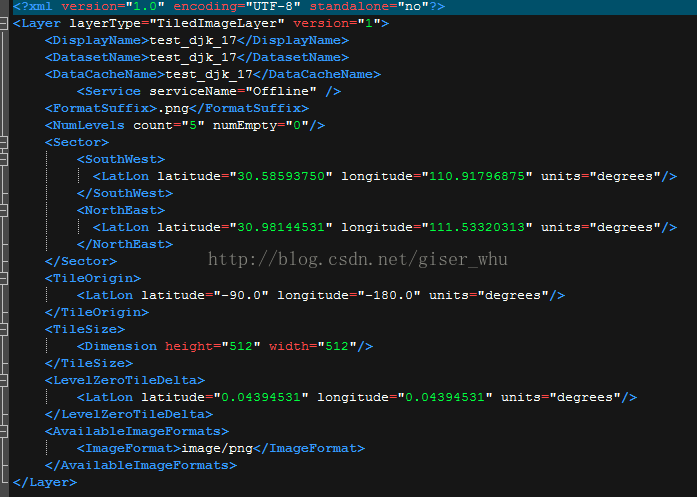Collapse the SouthWest element fold marker
This screenshot has width=697, height=497.
[3, 160]
